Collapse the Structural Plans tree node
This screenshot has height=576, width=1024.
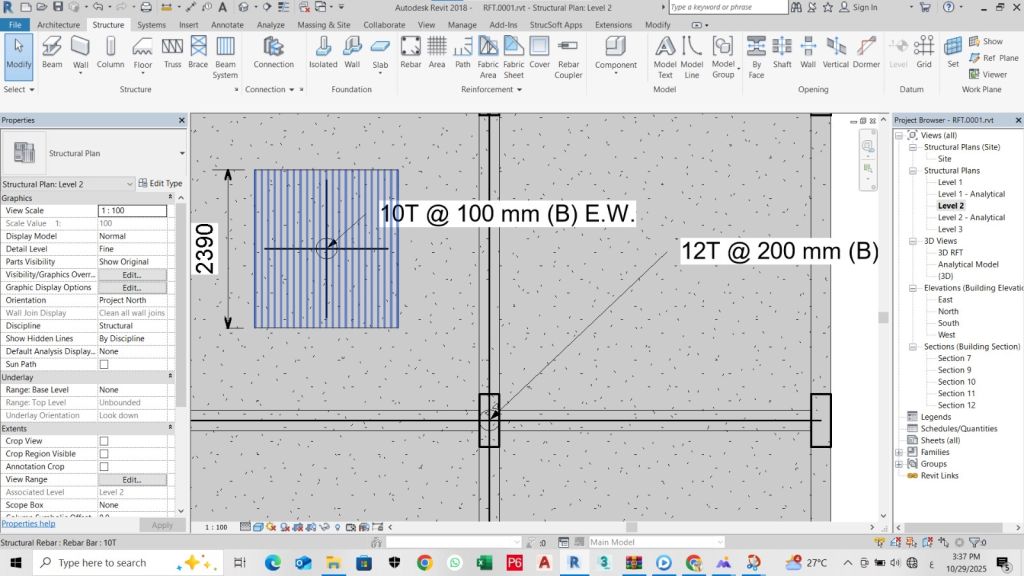pos(913,171)
